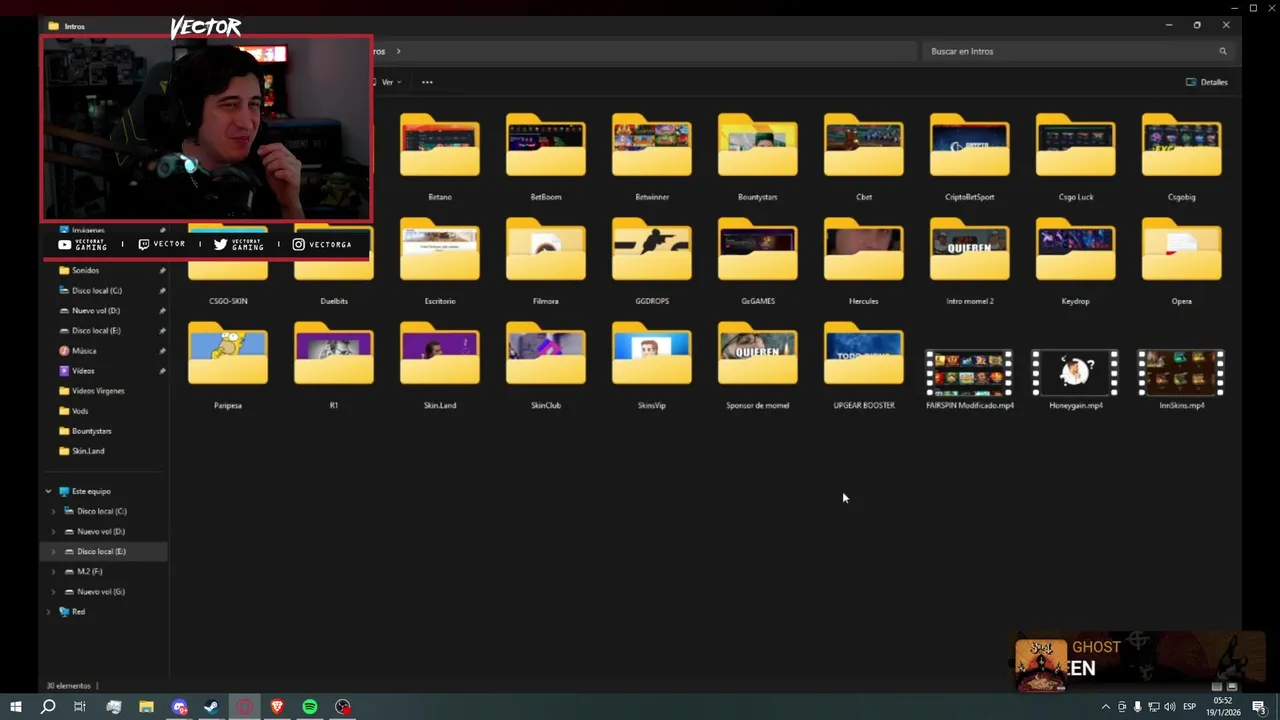Image resolution: width=1280 pixels, height=720 pixels.
Task: Select M.2 (F:) in the navigation tree
Action: point(89,571)
